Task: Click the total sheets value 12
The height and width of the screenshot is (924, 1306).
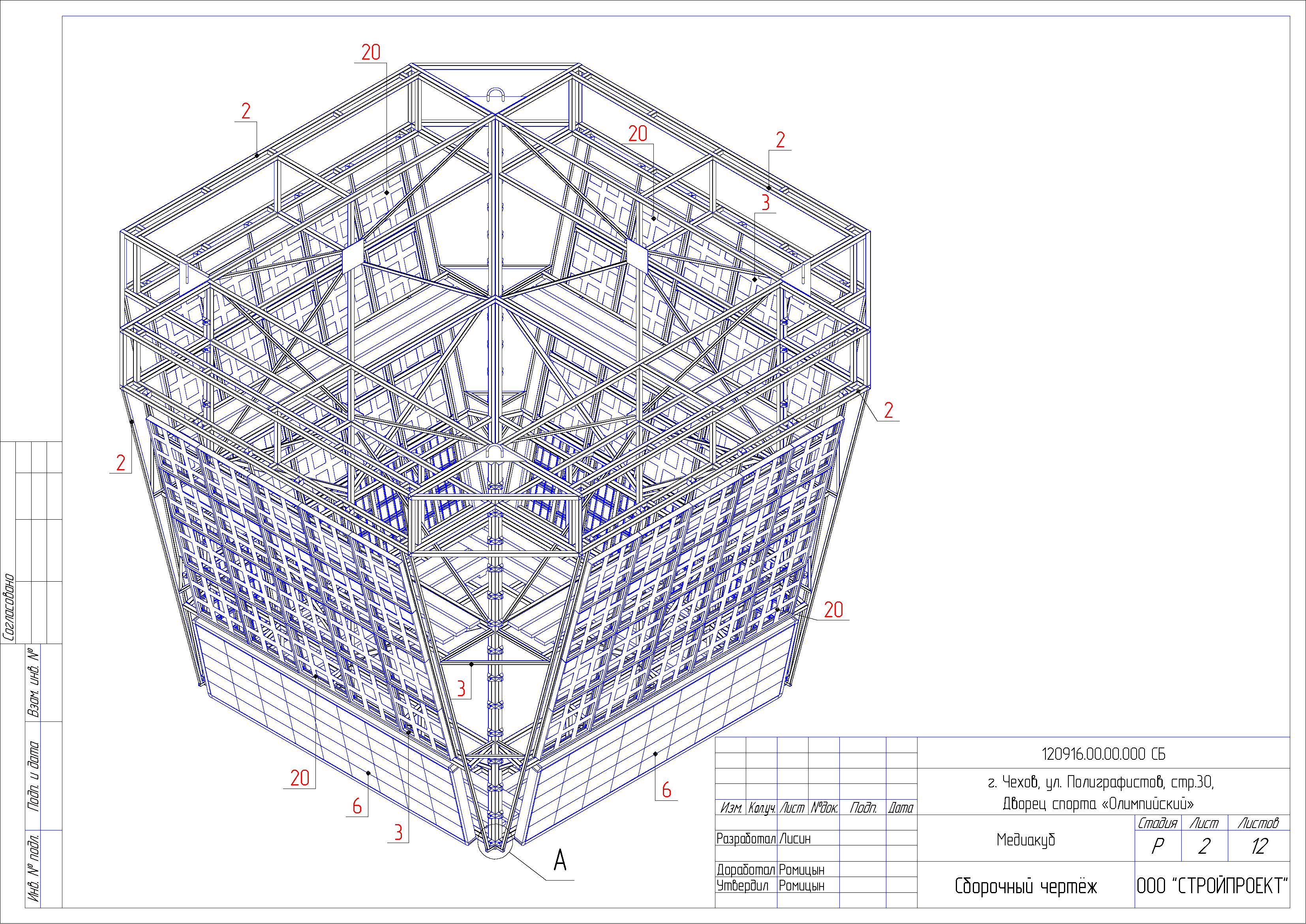Action: point(1259,847)
